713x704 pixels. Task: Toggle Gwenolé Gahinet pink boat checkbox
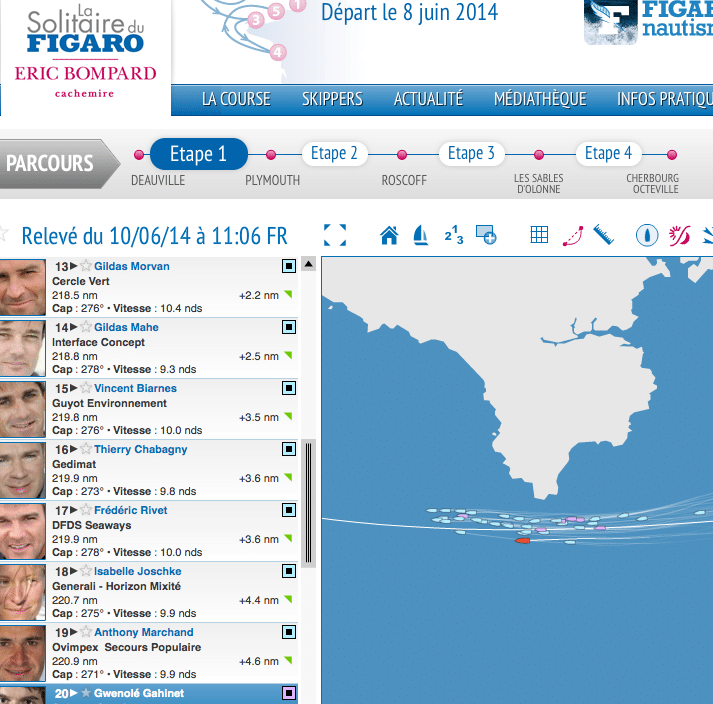[x=289, y=693]
